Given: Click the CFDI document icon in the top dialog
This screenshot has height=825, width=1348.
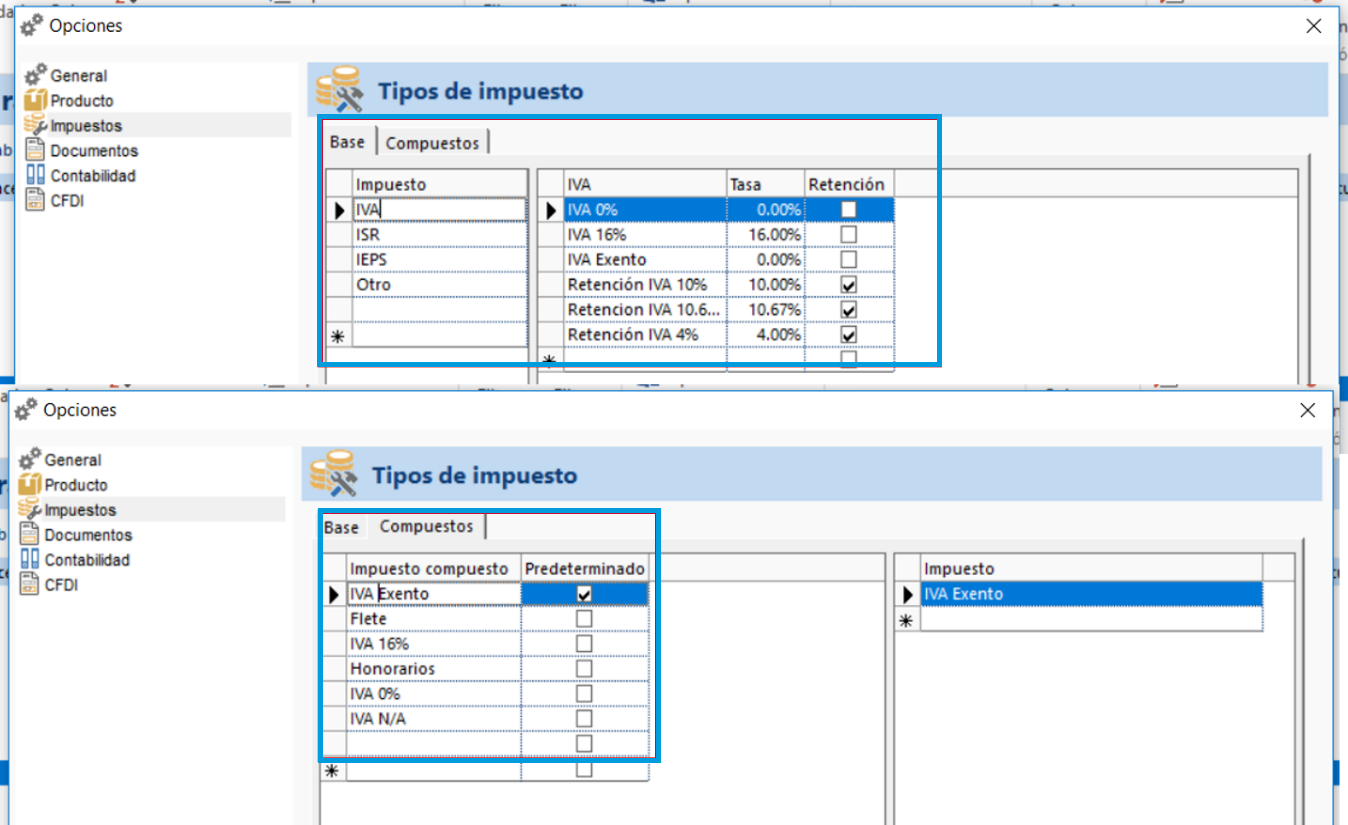Looking at the screenshot, I should point(36,200).
